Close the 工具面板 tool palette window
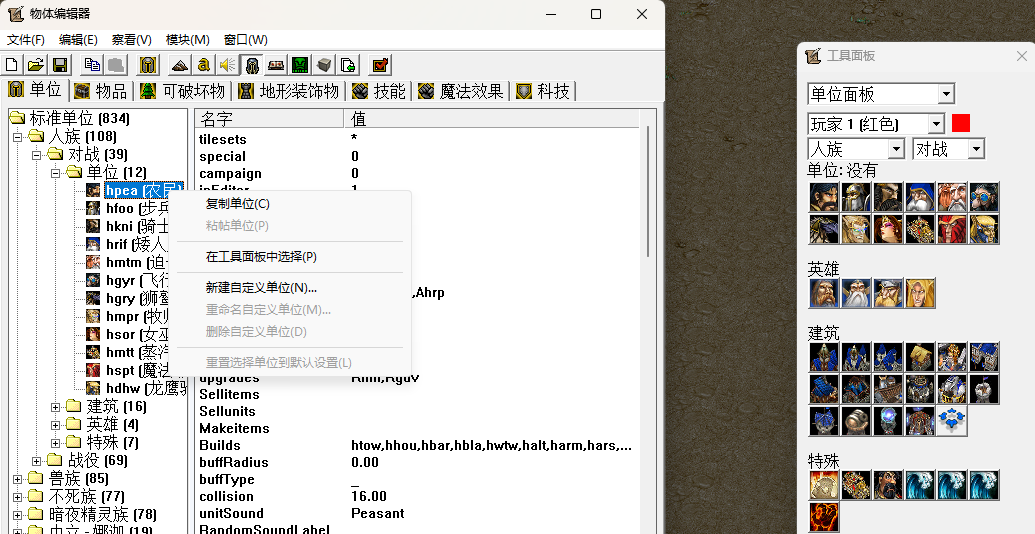1035x534 pixels. coord(1021,57)
